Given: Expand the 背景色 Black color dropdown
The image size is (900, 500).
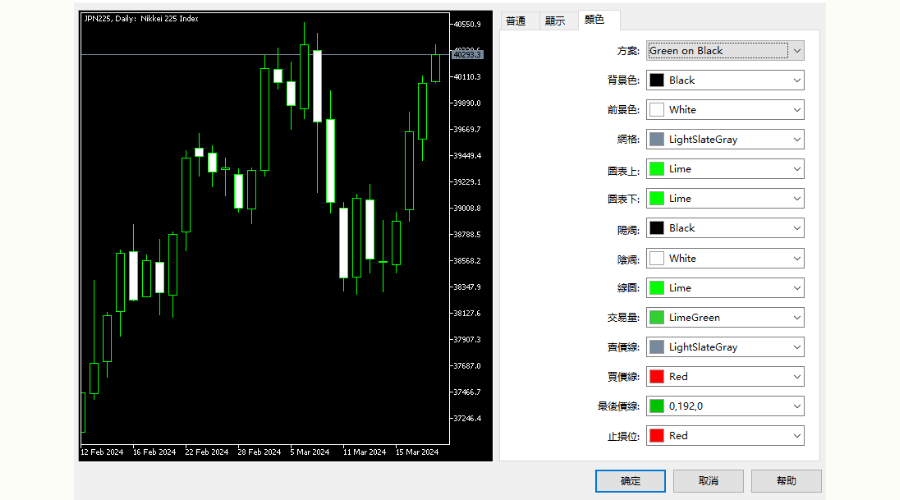Looking at the screenshot, I should (725, 80).
